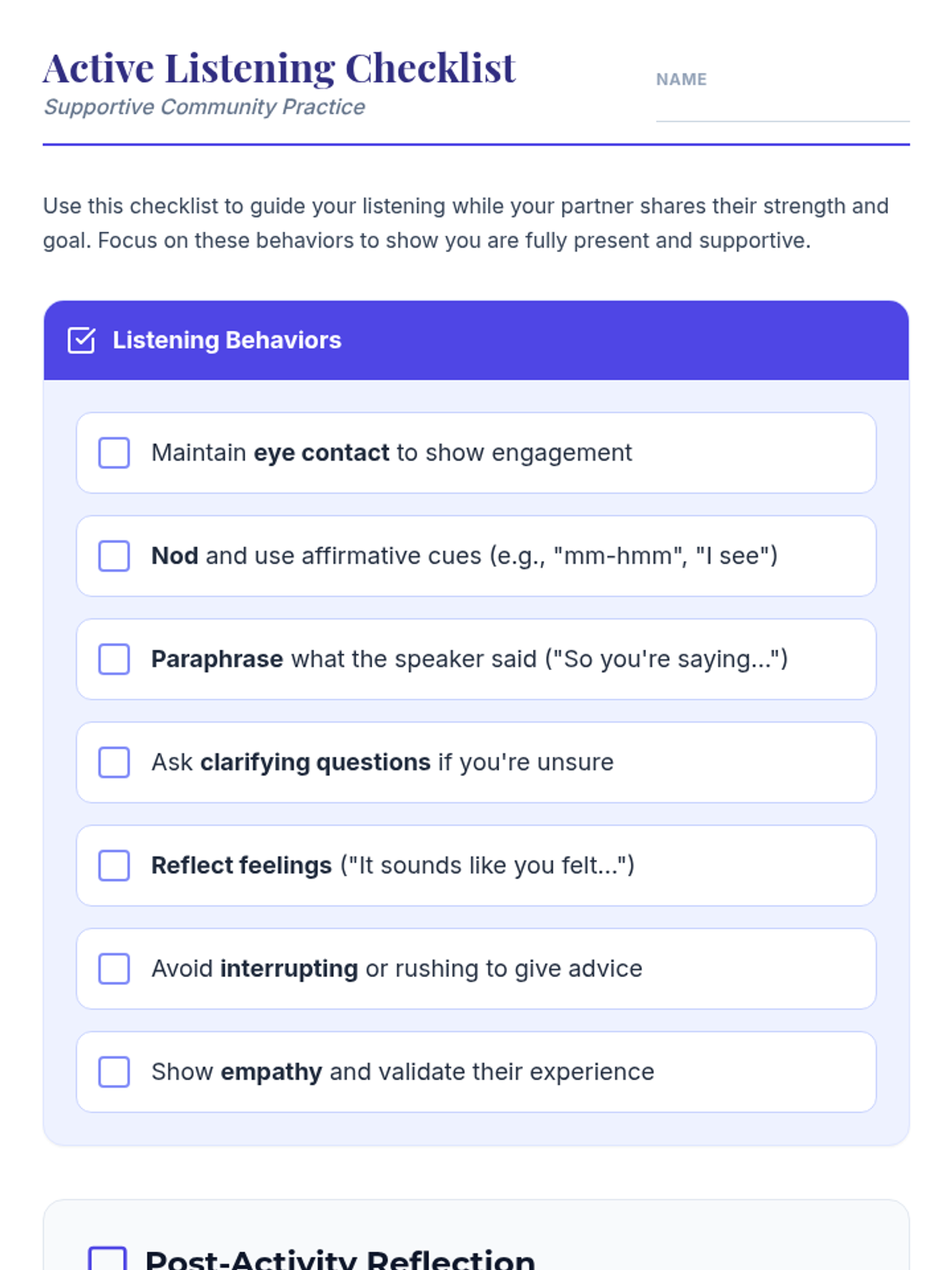
Task: Click the checklist instructions paragraph
Action: (x=466, y=223)
